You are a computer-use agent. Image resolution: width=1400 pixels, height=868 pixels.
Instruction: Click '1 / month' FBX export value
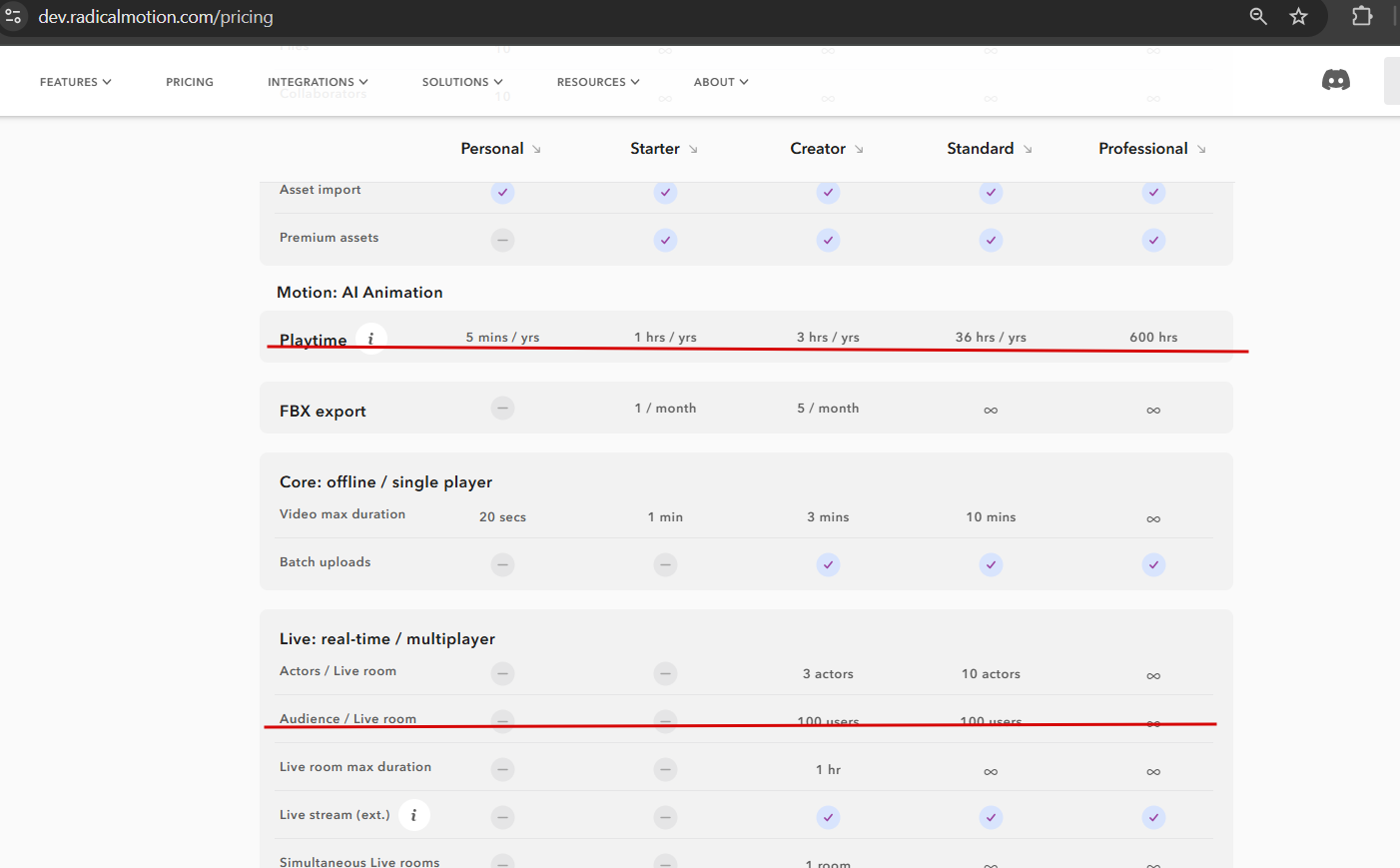(x=665, y=409)
